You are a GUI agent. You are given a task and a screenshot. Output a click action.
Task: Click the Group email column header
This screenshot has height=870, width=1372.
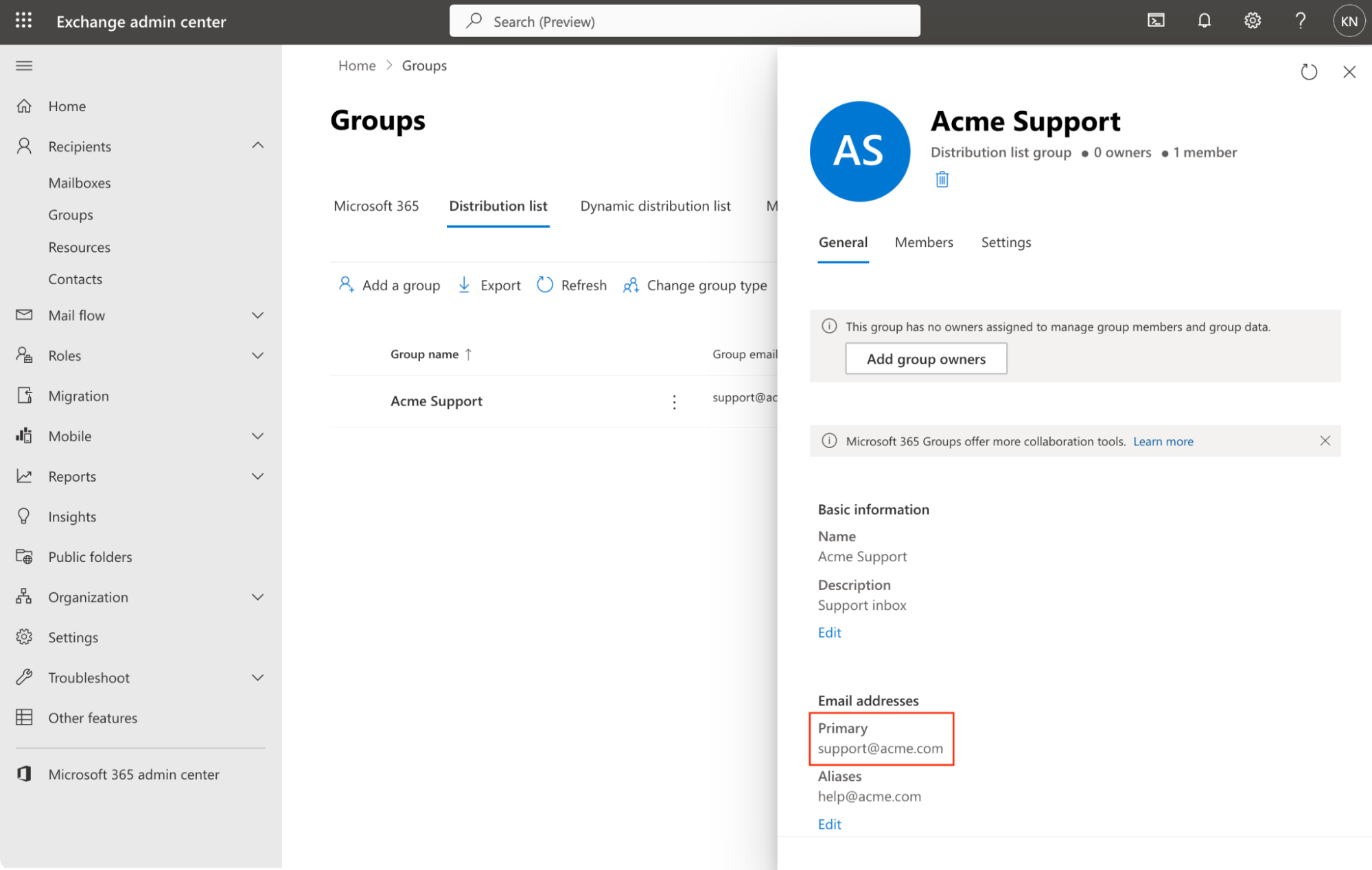coord(745,354)
